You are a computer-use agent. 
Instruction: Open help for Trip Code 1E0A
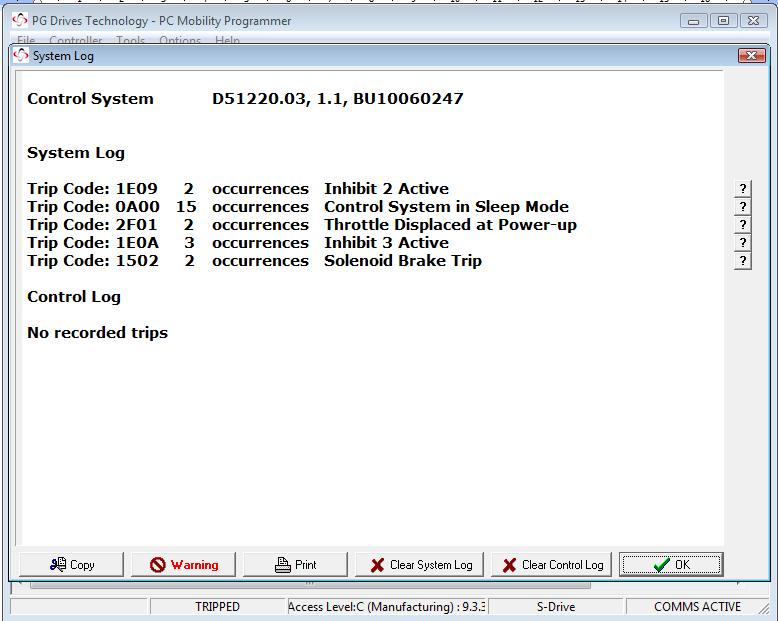pyautogui.click(x=742, y=243)
